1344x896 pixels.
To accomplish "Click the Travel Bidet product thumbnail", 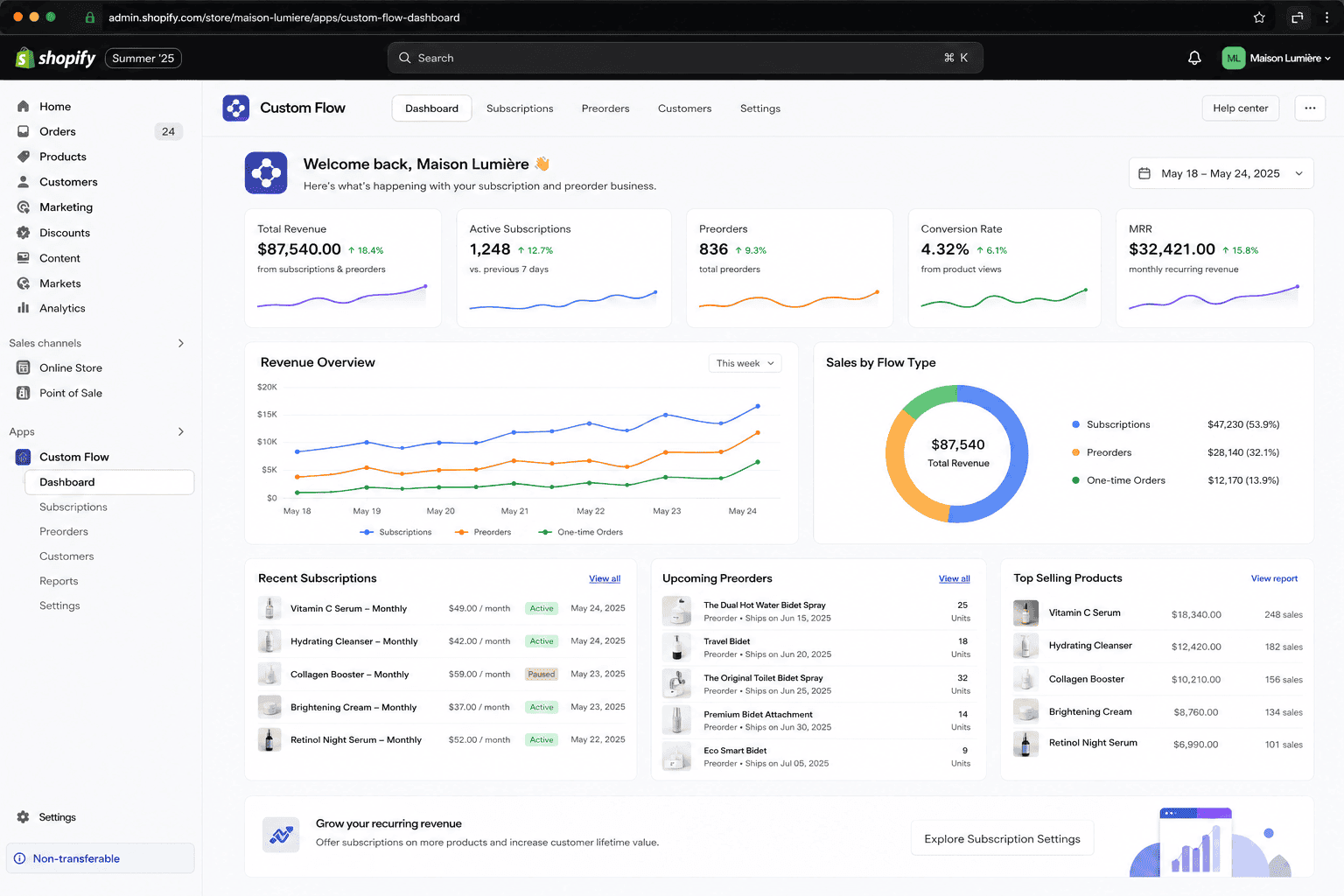I will 676,647.
